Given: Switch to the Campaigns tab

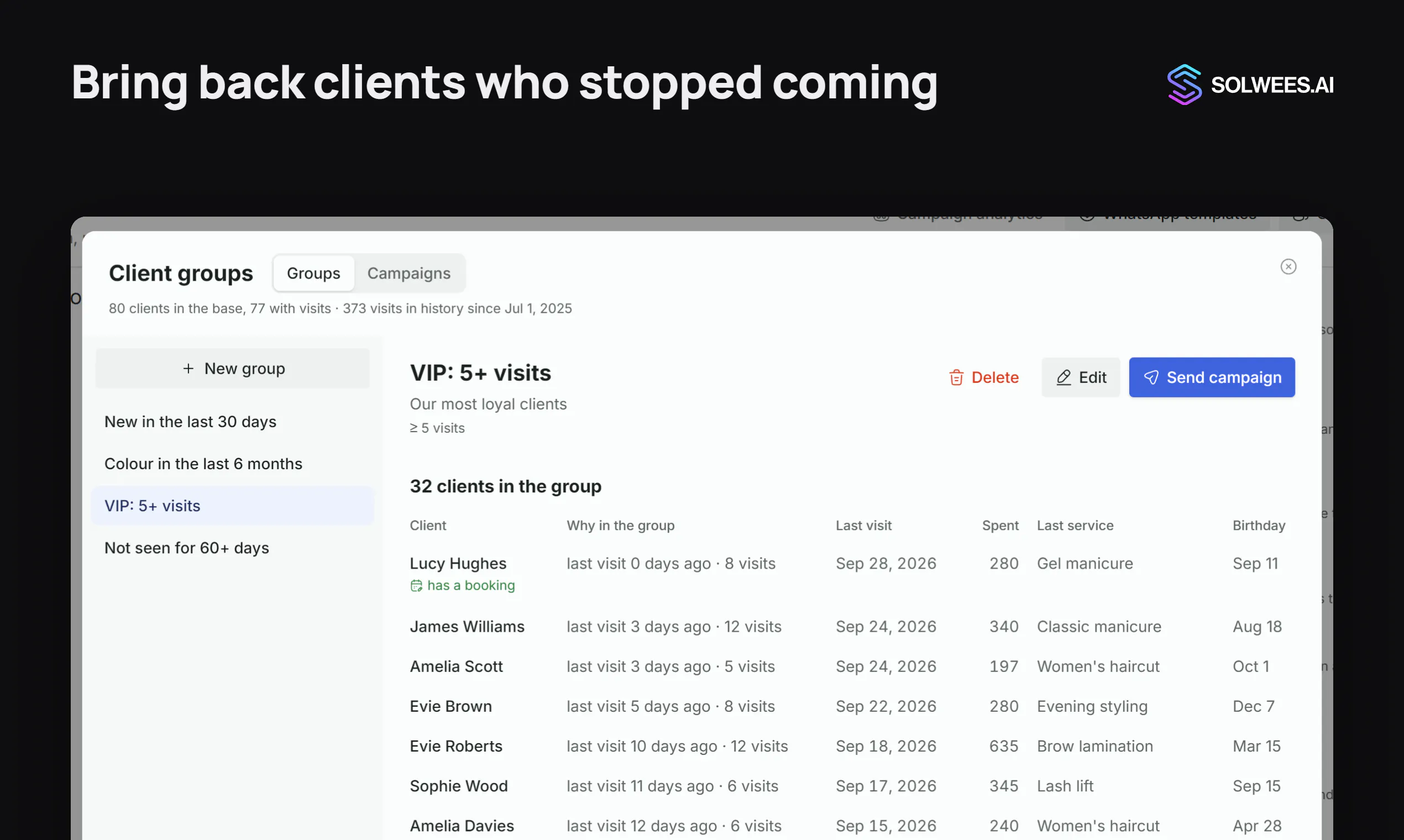Looking at the screenshot, I should (408, 274).
